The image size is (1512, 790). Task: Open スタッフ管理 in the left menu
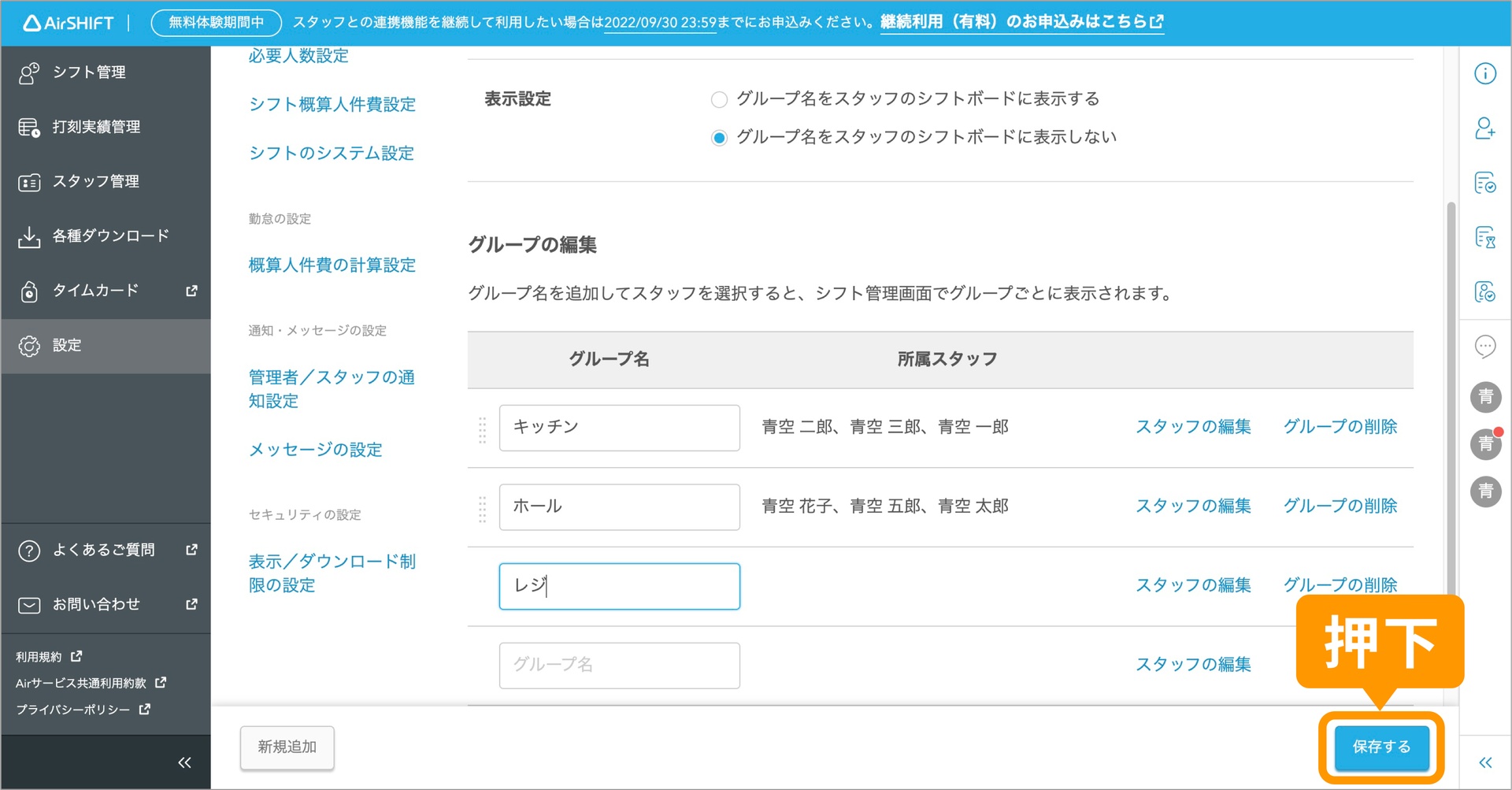click(x=95, y=182)
